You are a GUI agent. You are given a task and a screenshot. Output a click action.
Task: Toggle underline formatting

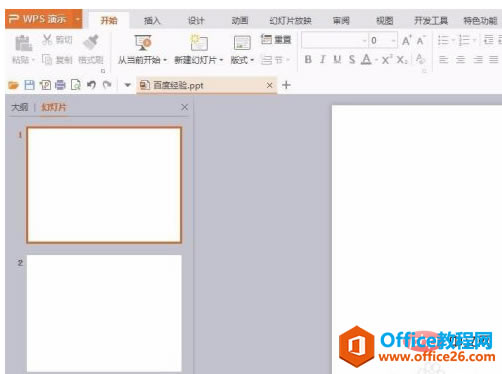click(337, 60)
